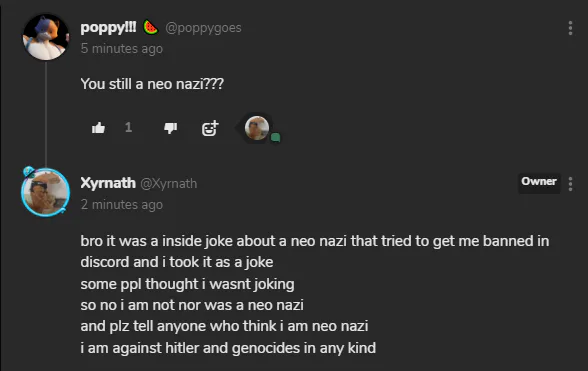
Task: Visit the @Xyrnath handle
Action: (x=169, y=183)
